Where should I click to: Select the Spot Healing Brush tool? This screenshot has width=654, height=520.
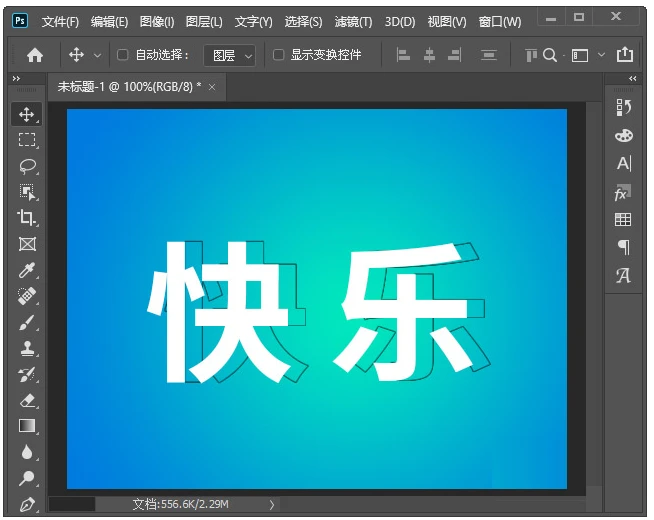[27, 296]
